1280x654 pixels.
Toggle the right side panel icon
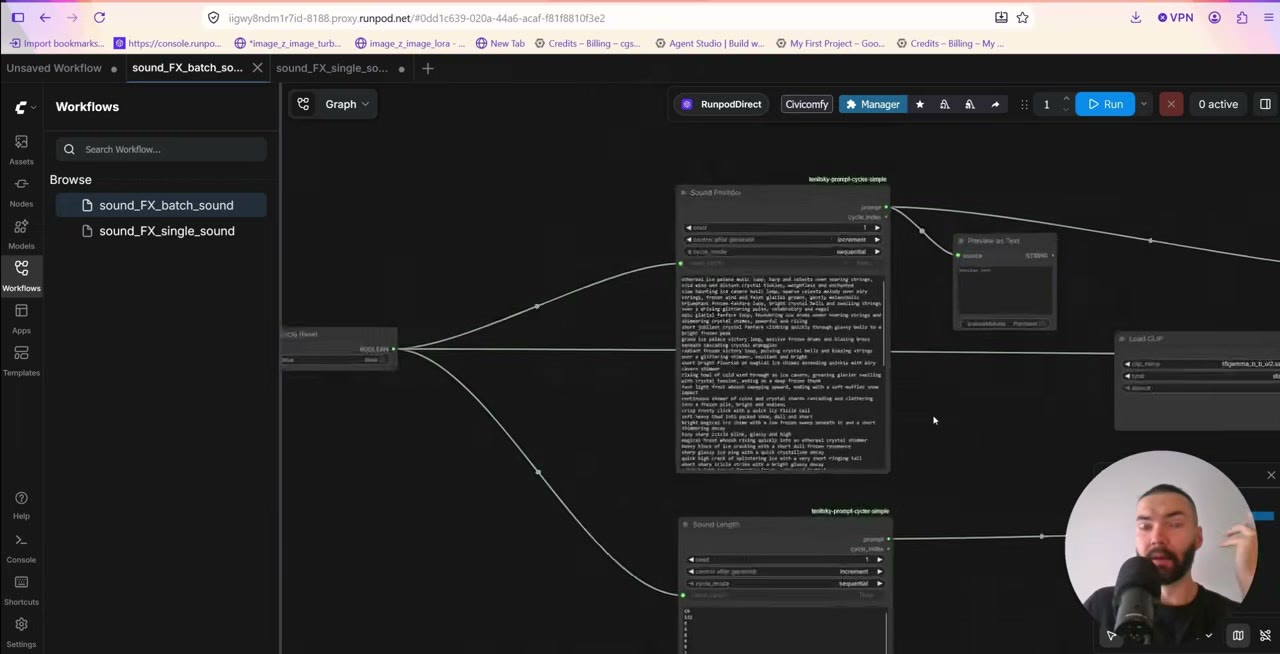1265,104
